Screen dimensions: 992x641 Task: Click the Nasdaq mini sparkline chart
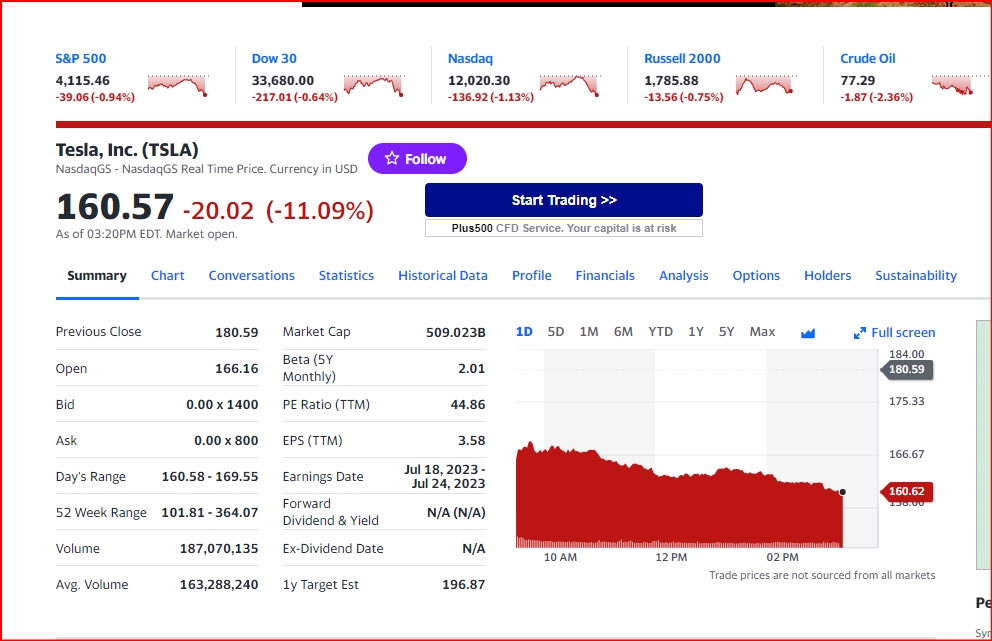click(569, 85)
